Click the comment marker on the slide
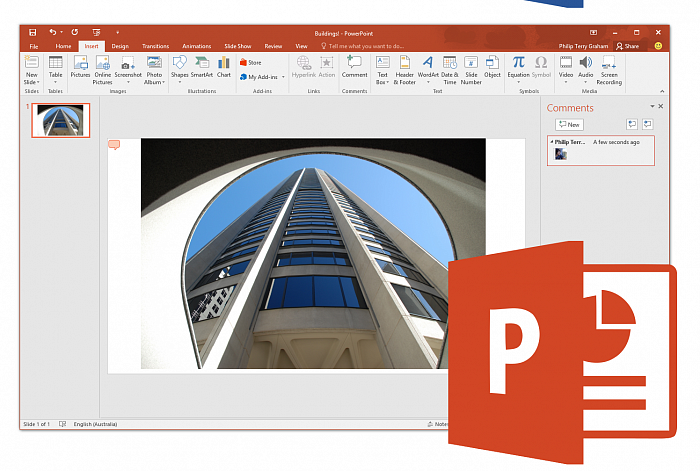Viewport: 700px width, 471px height. click(114, 145)
